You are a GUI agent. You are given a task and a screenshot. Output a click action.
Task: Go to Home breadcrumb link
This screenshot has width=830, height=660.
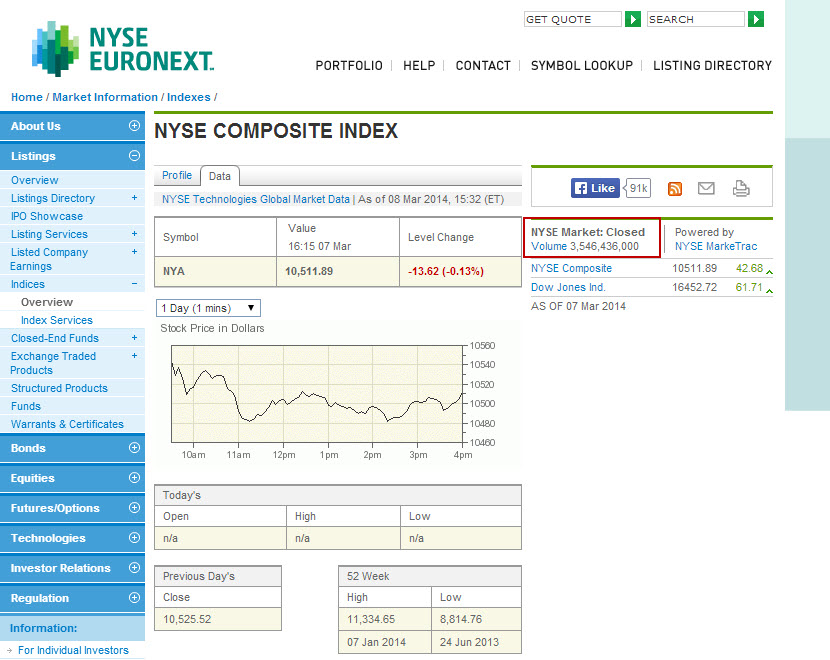[26, 97]
